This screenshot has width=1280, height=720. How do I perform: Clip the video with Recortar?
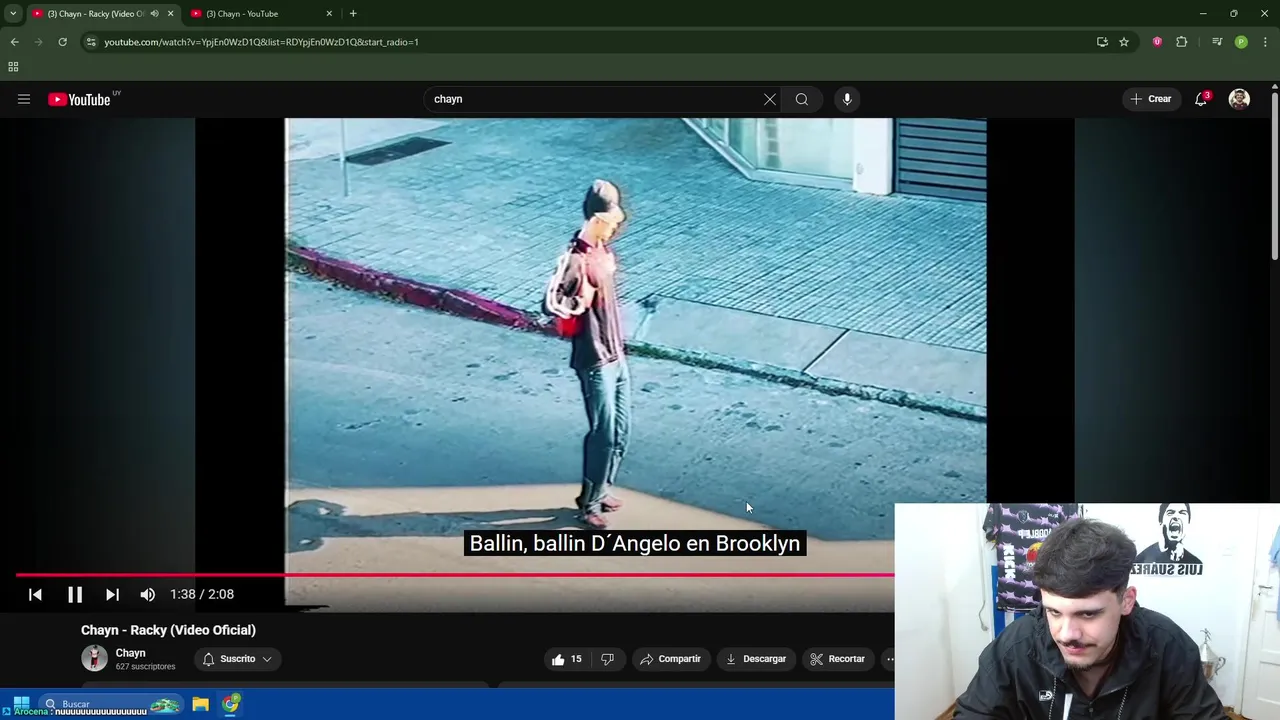(837, 659)
